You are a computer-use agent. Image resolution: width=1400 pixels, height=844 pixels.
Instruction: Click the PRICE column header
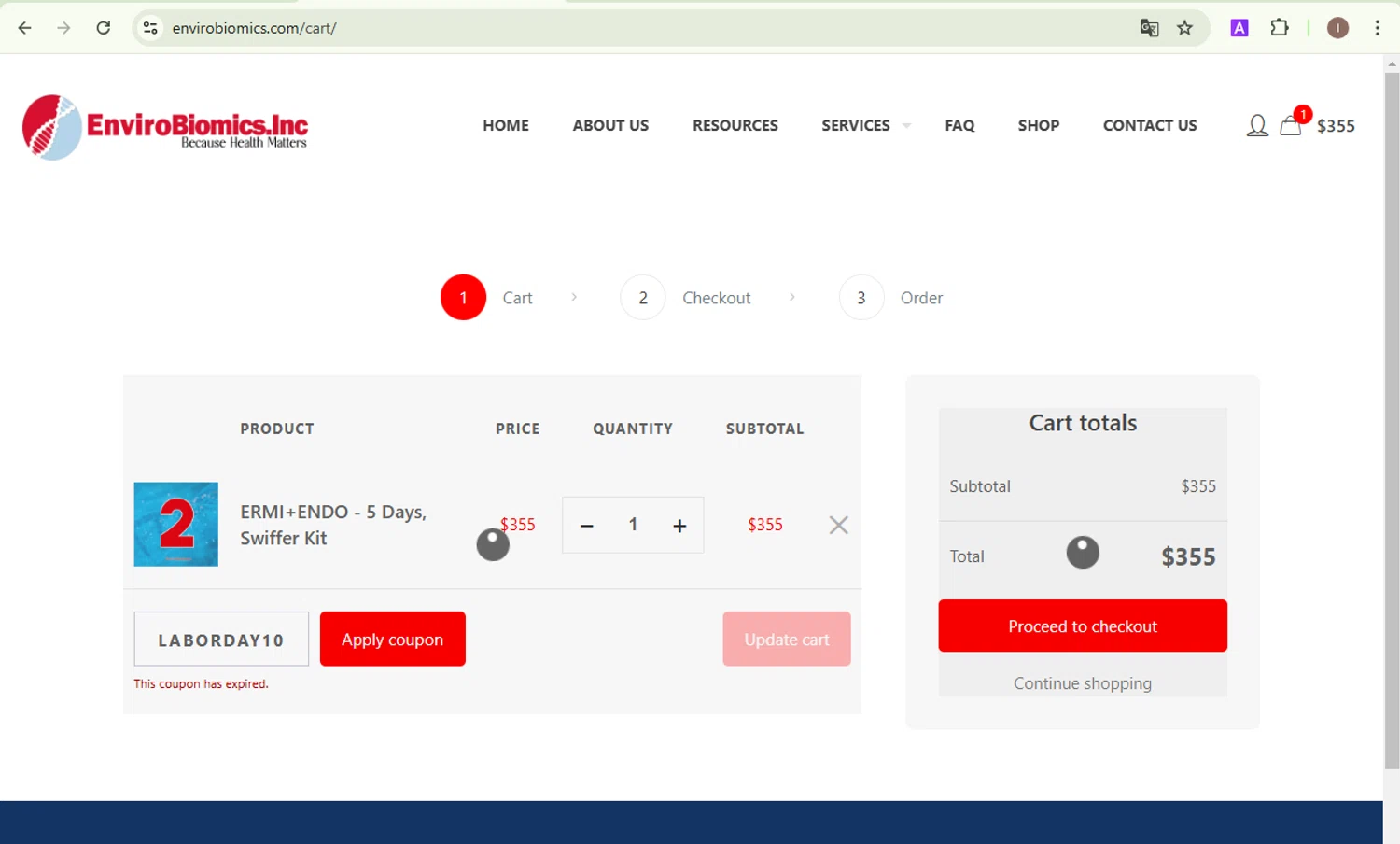pos(518,429)
